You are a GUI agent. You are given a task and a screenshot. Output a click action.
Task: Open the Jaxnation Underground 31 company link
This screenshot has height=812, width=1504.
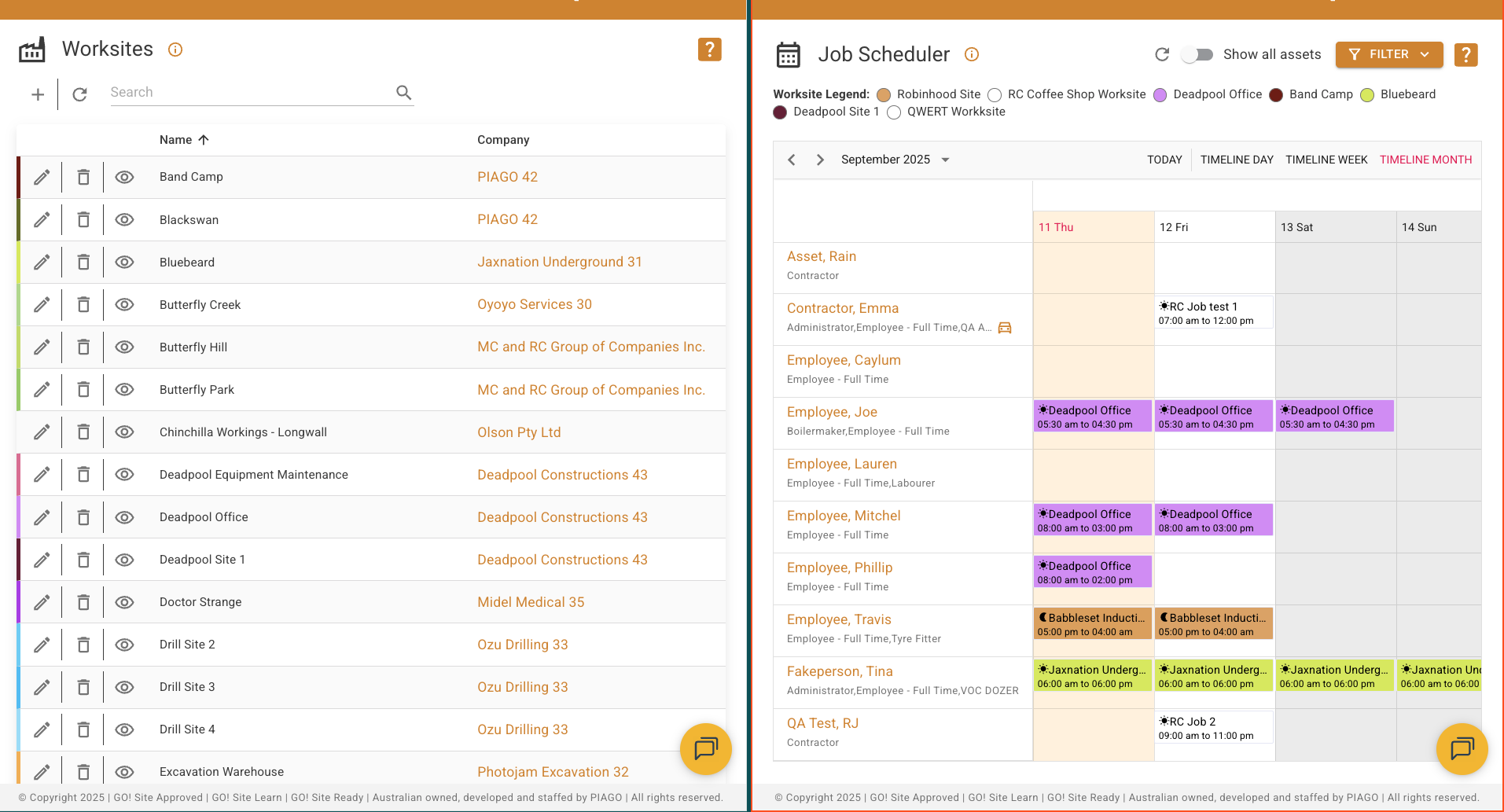pyautogui.click(x=559, y=263)
